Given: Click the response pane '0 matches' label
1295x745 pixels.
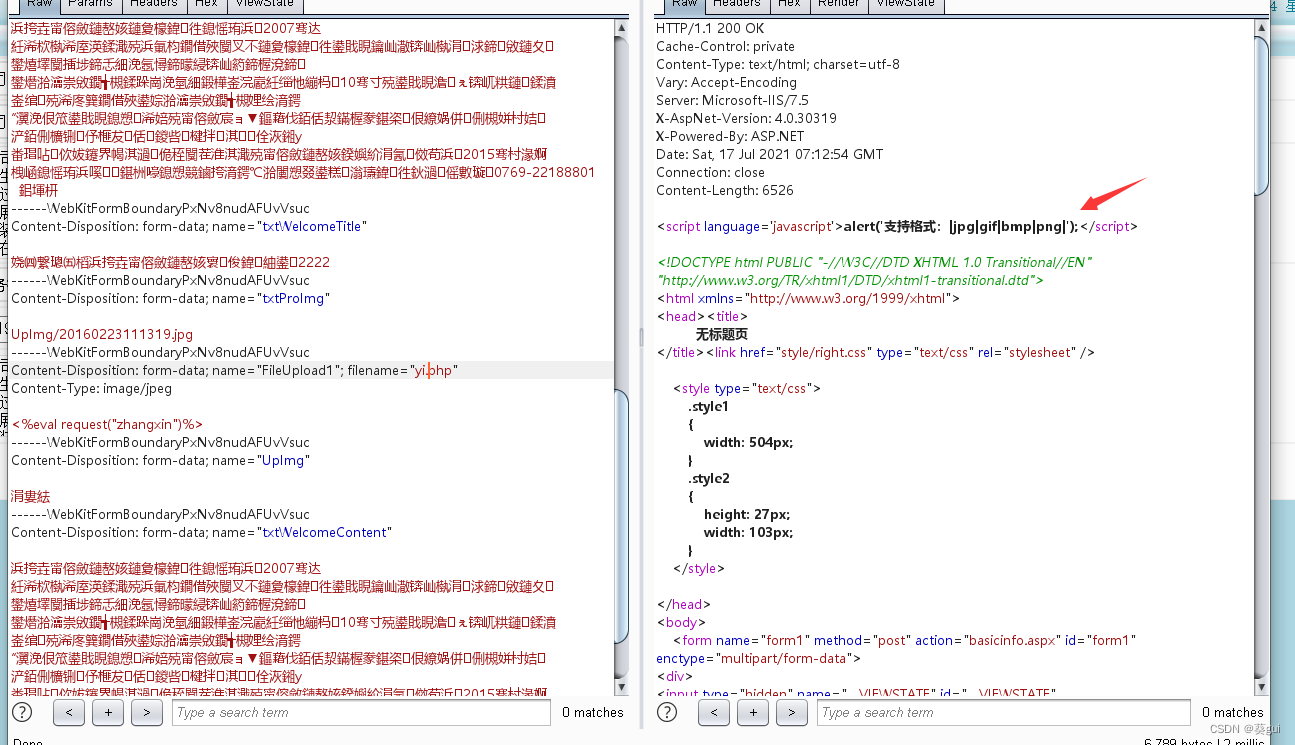Looking at the screenshot, I should coord(1232,712).
